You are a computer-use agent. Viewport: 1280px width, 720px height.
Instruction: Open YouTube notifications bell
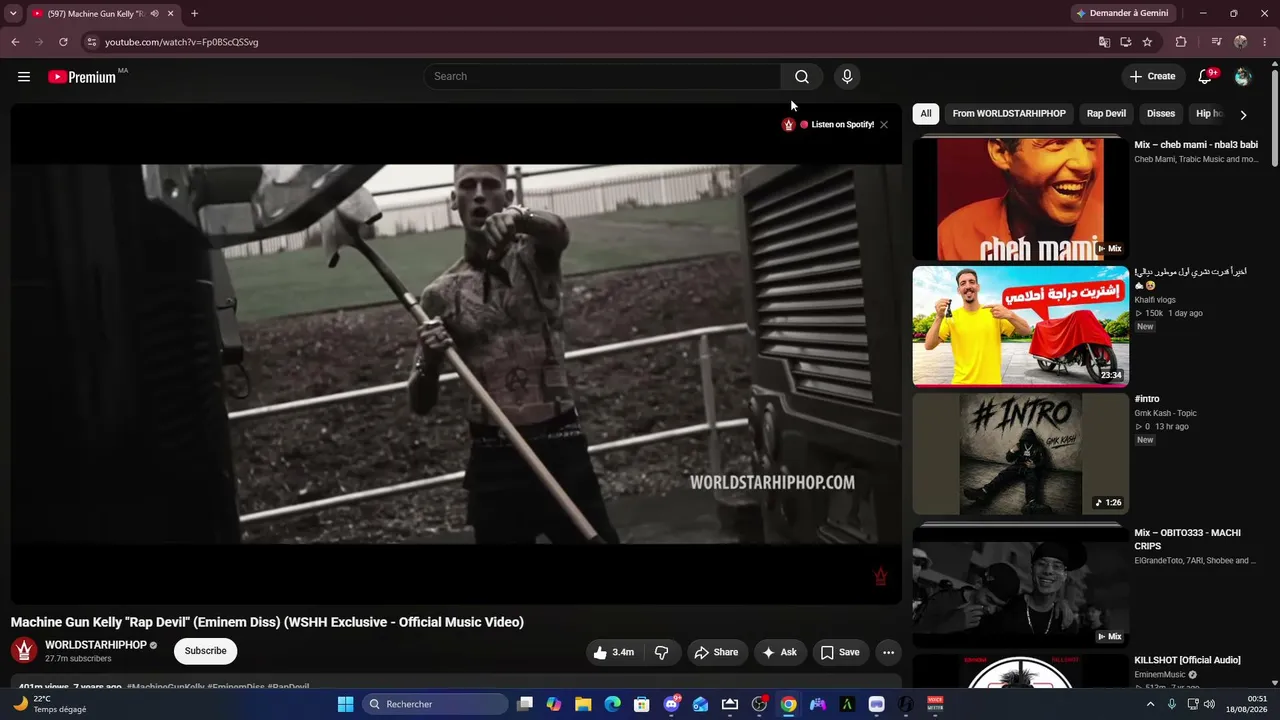(x=1205, y=77)
